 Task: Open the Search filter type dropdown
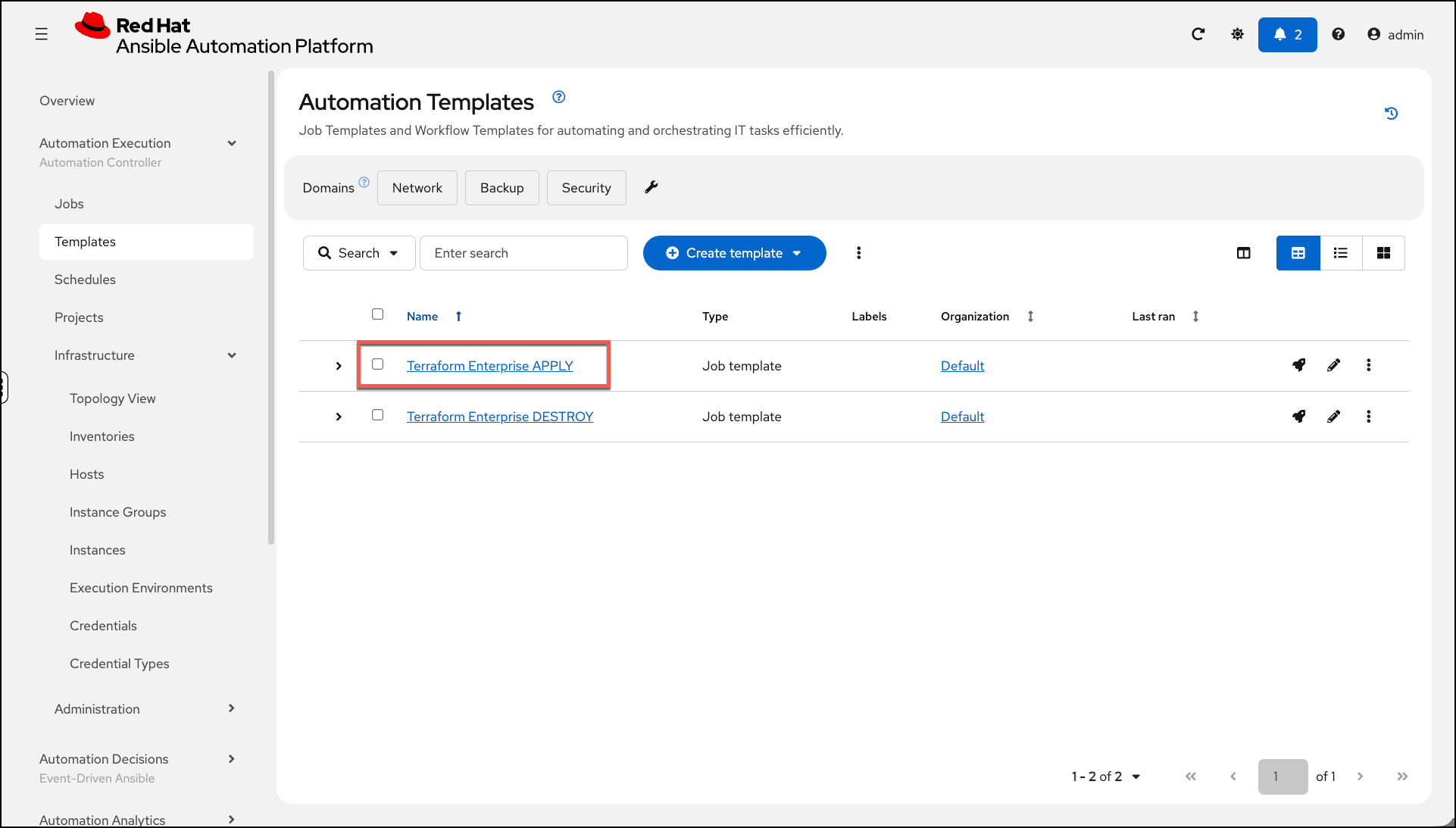(359, 253)
